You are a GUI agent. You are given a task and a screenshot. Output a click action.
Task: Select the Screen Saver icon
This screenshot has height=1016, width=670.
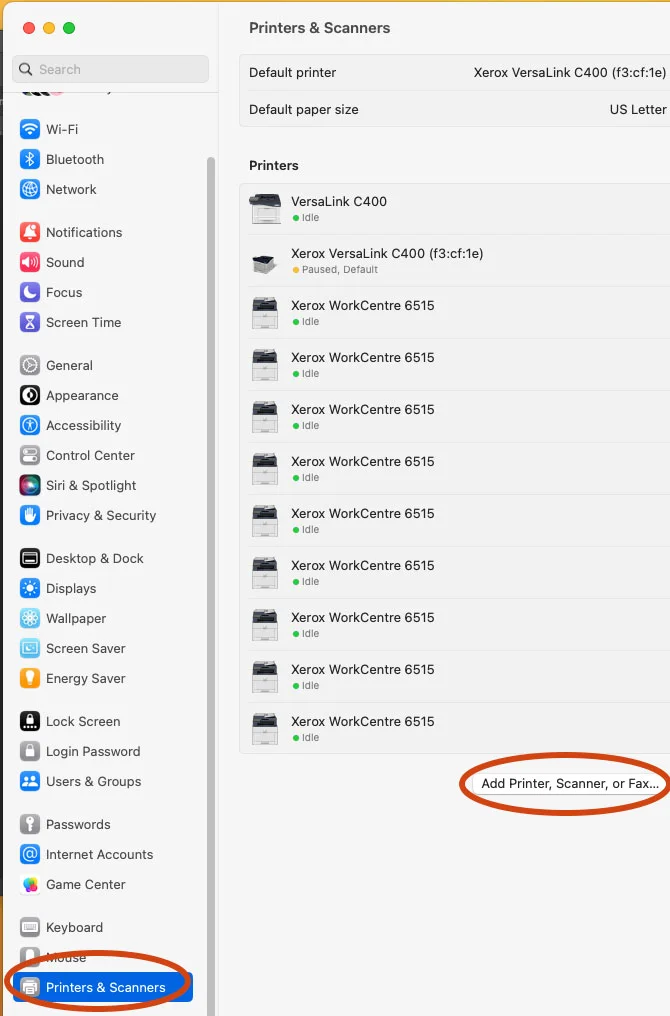pyautogui.click(x=30, y=649)
